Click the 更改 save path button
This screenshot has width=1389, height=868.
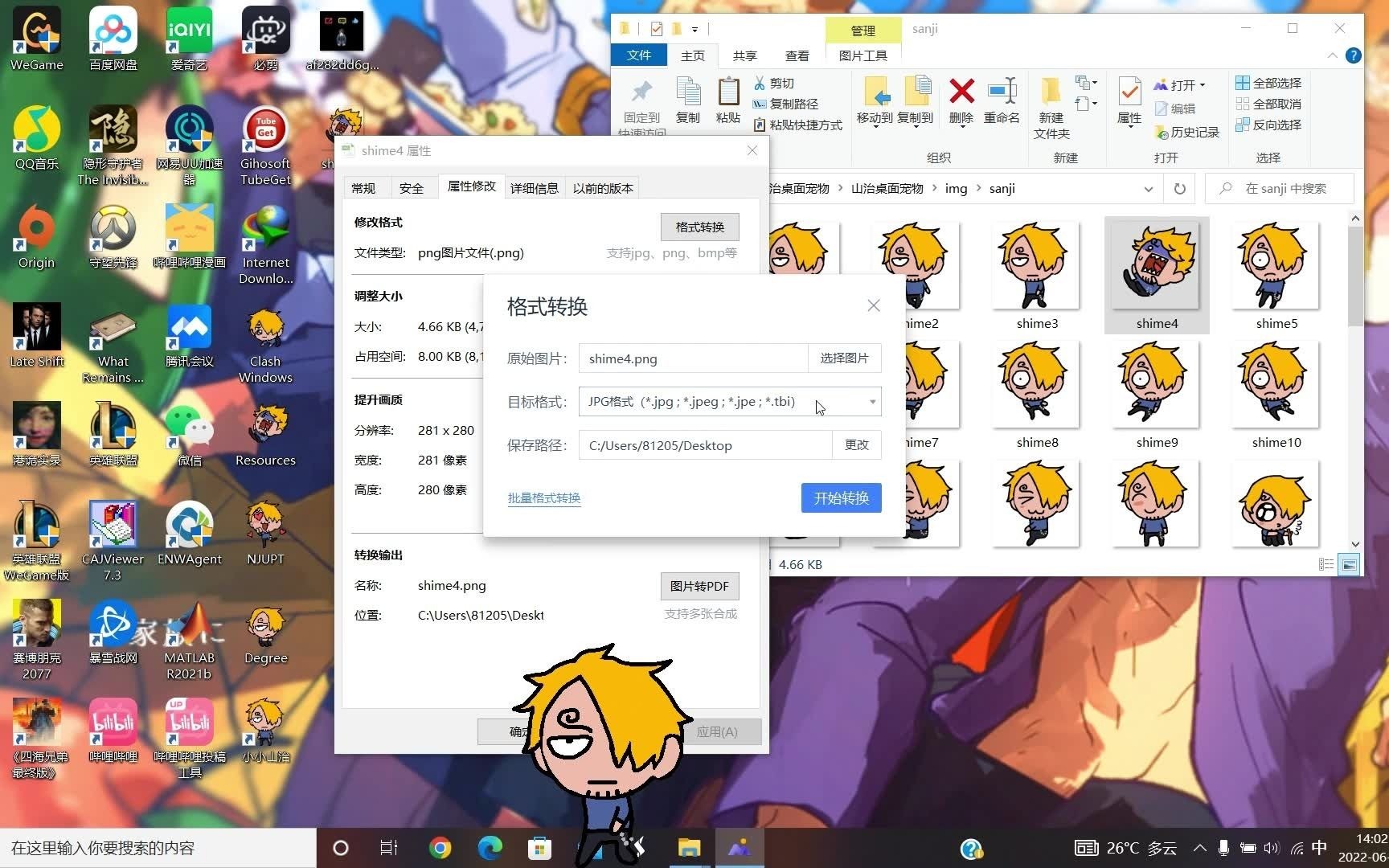tap(856, 445)
